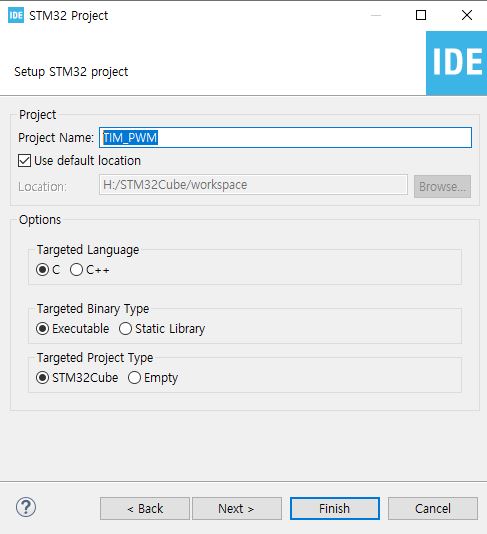
Task: Click the Next > button
Action: (x=237, y=508)
